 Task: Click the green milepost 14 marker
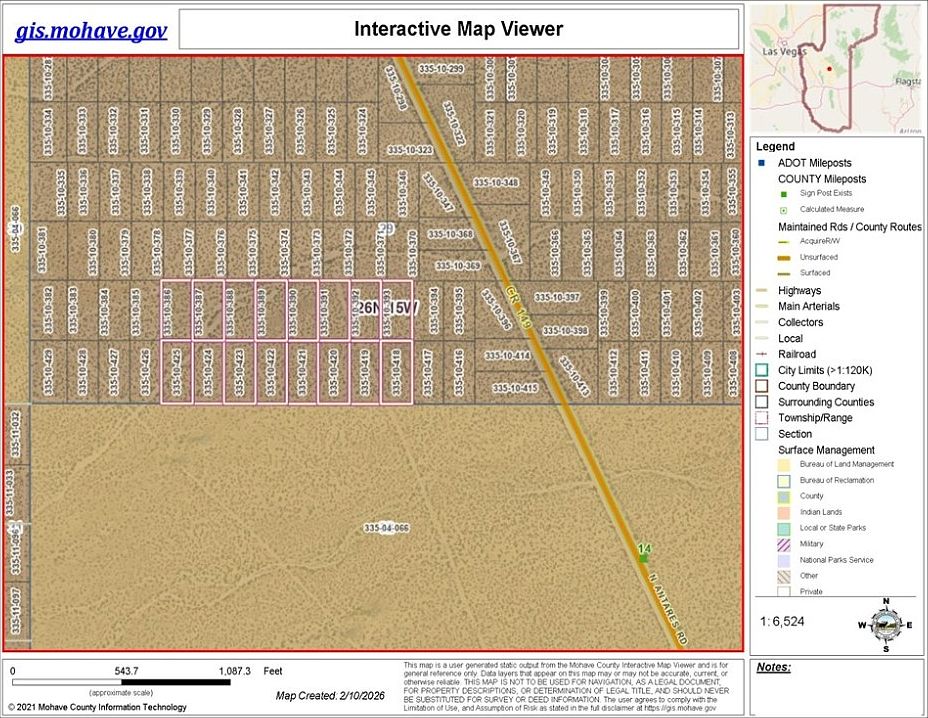[644, 553]
